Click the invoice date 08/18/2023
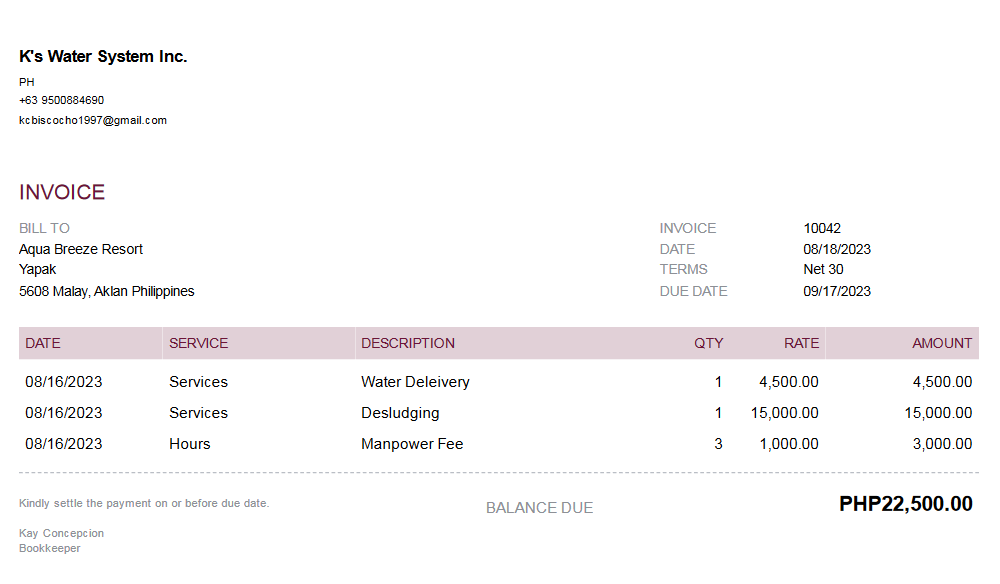Viewport: 1000px width, 584px height. tap(837, 249)
